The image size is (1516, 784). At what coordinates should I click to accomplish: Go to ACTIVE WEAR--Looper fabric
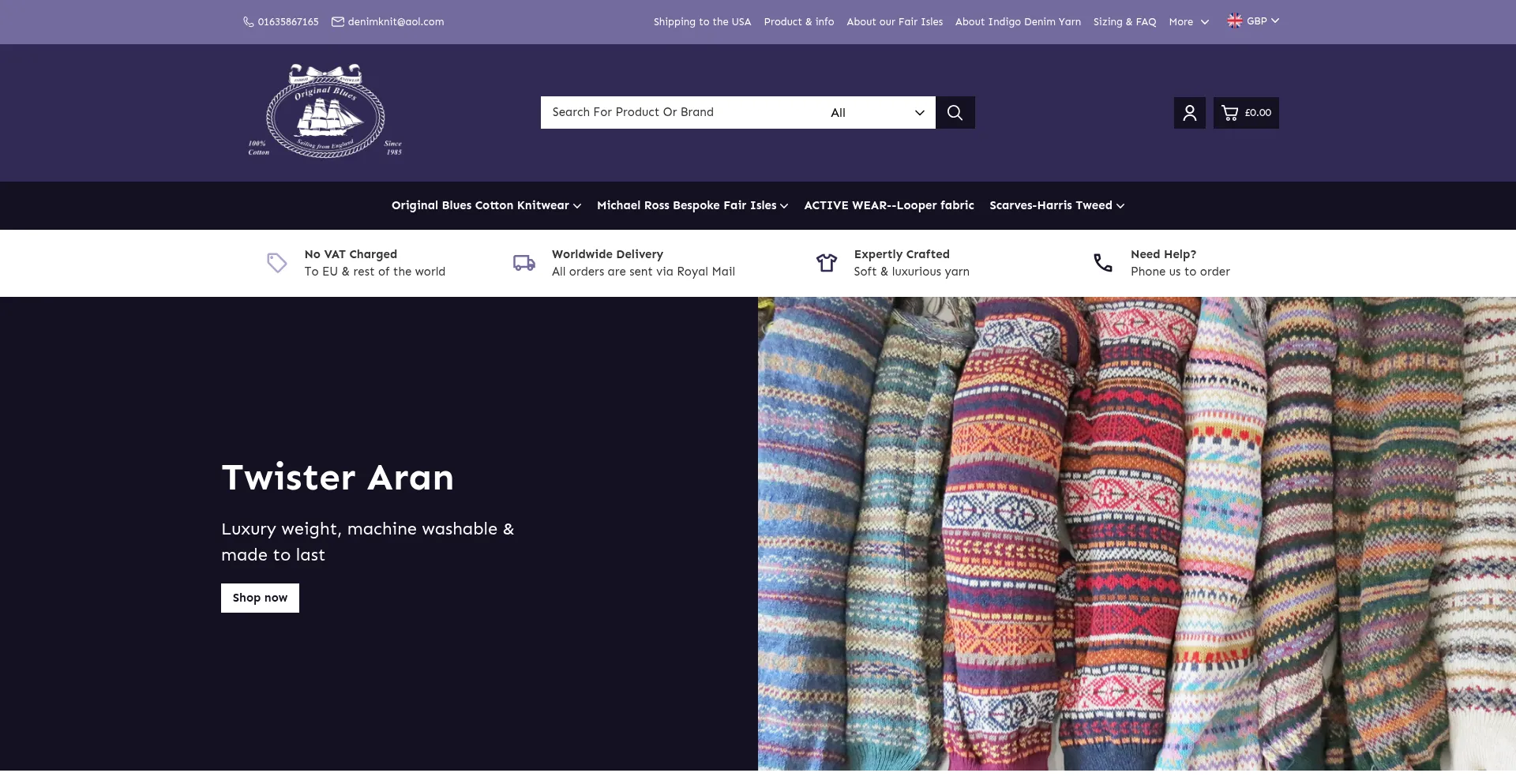(888, 205)
